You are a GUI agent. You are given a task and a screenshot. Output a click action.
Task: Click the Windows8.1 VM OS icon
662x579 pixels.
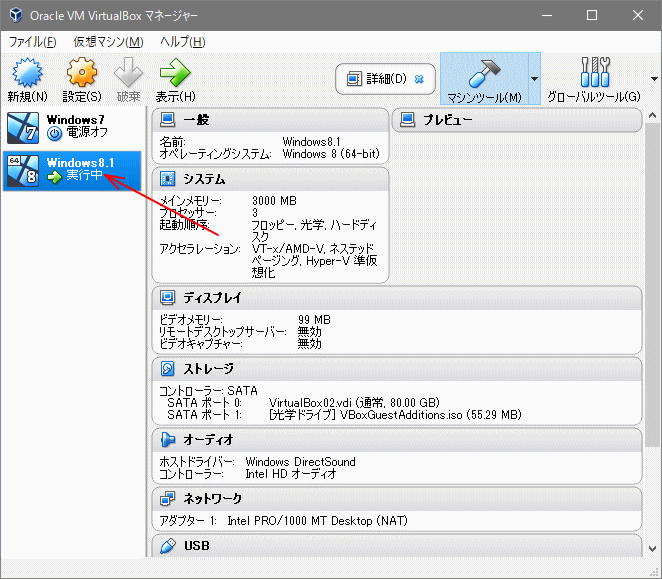coord(23,171)
